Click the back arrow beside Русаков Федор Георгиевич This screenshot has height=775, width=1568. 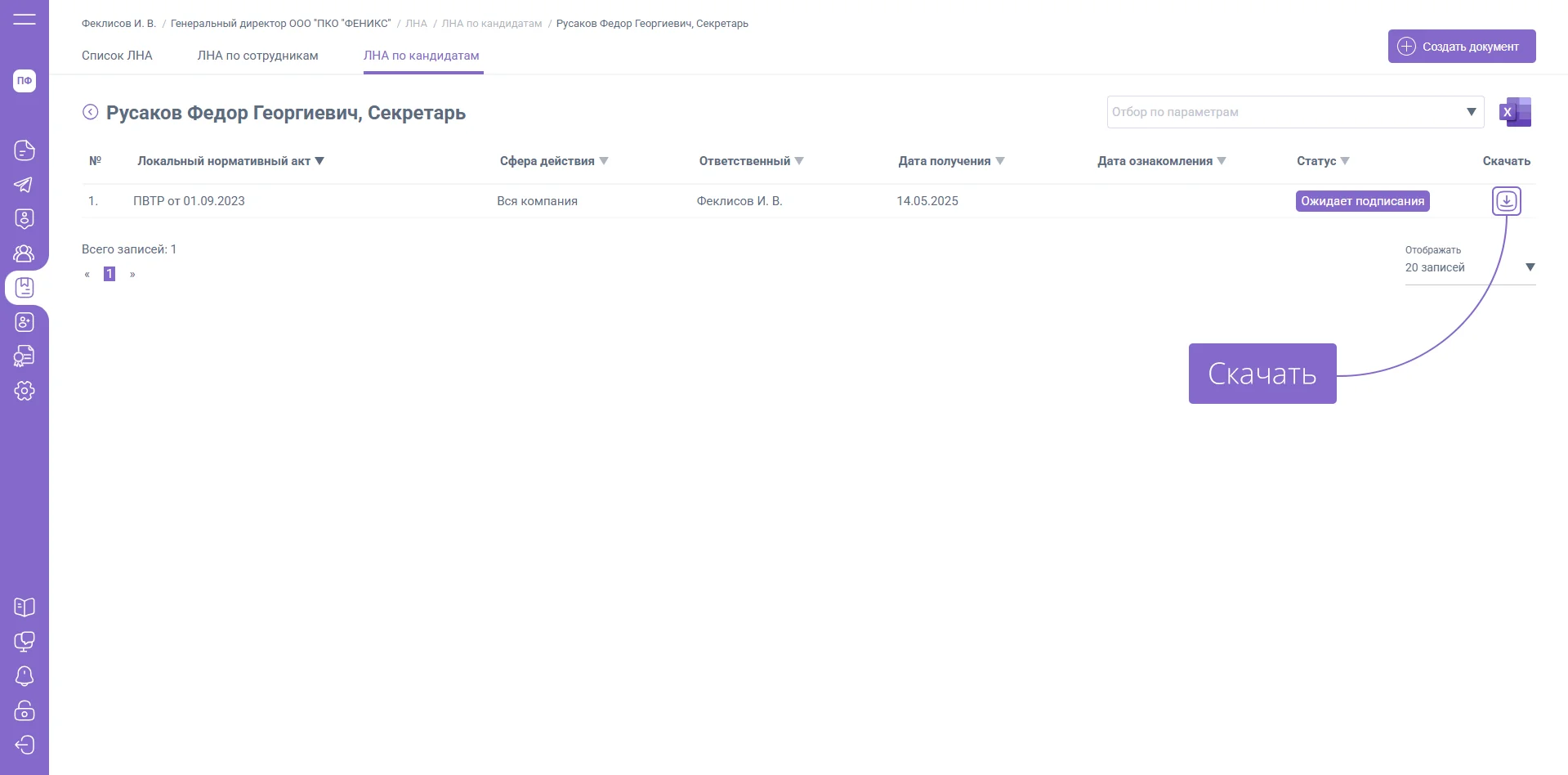point(90,112)
